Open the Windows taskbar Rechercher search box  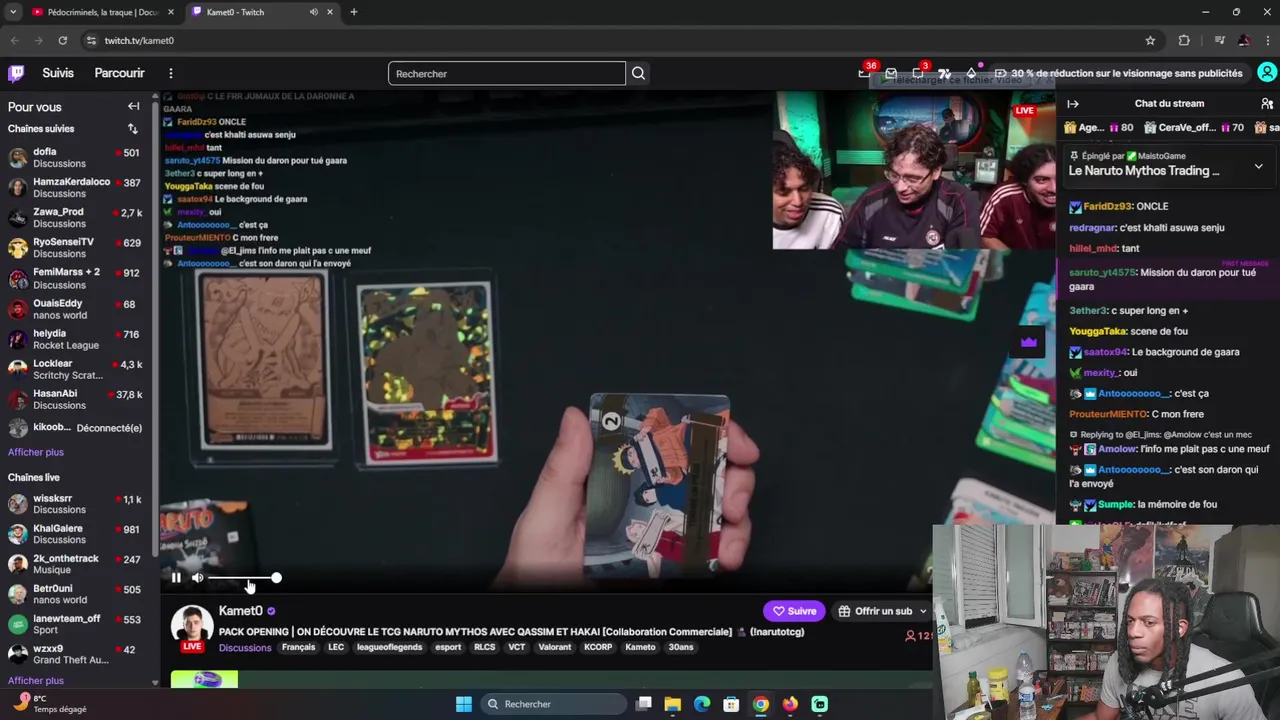point(555,704)
